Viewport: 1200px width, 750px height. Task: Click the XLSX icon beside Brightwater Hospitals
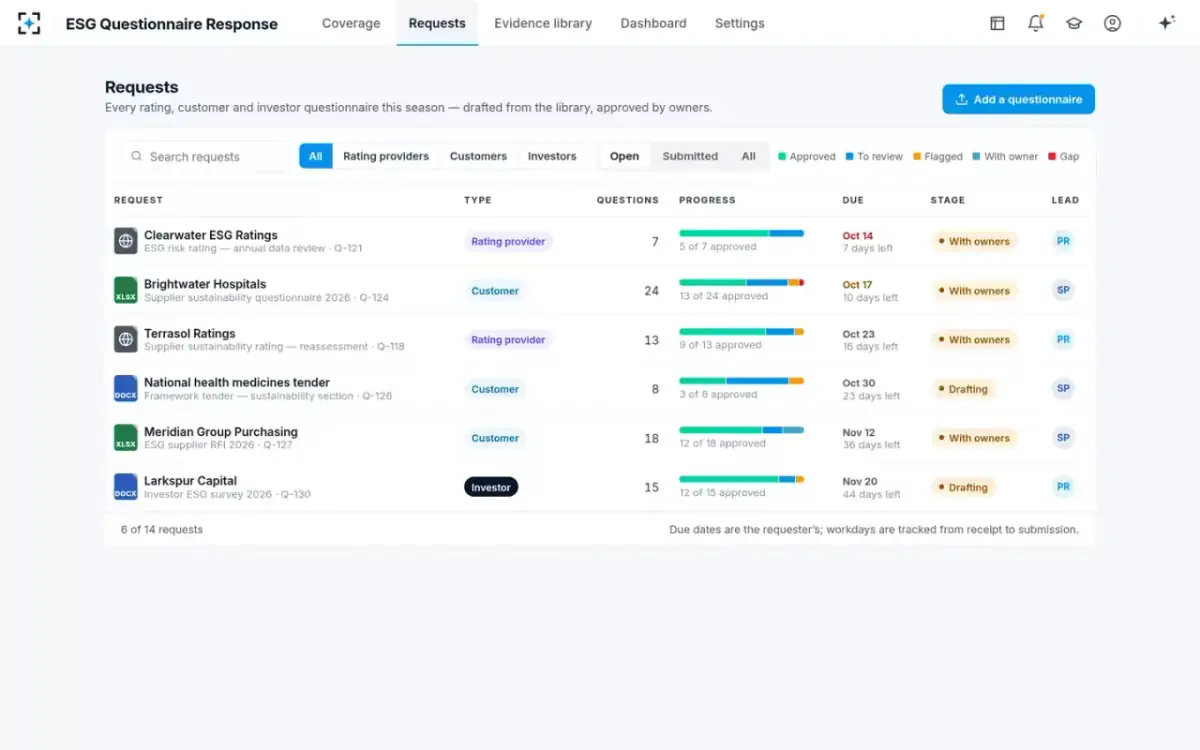click(x=126, y=290)
